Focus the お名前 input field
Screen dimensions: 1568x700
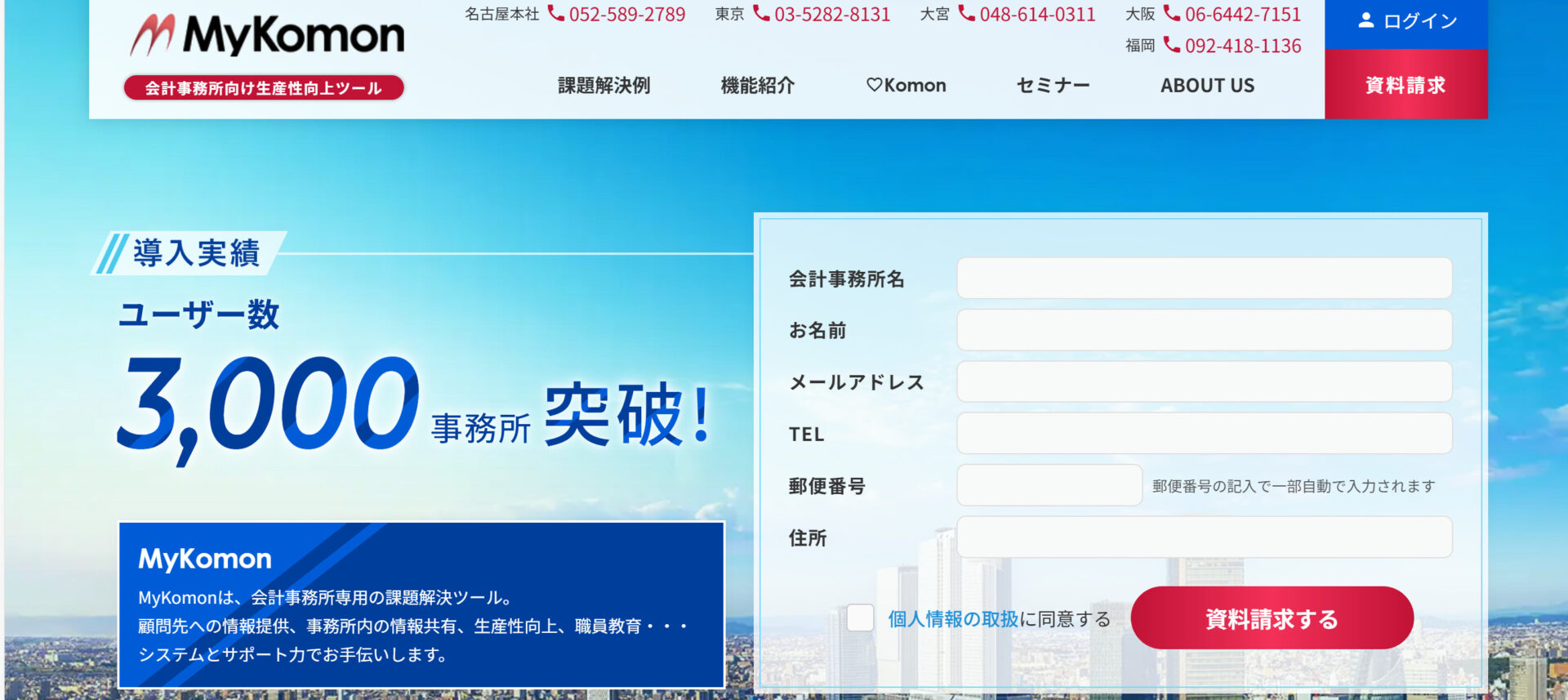[1204, 330]
